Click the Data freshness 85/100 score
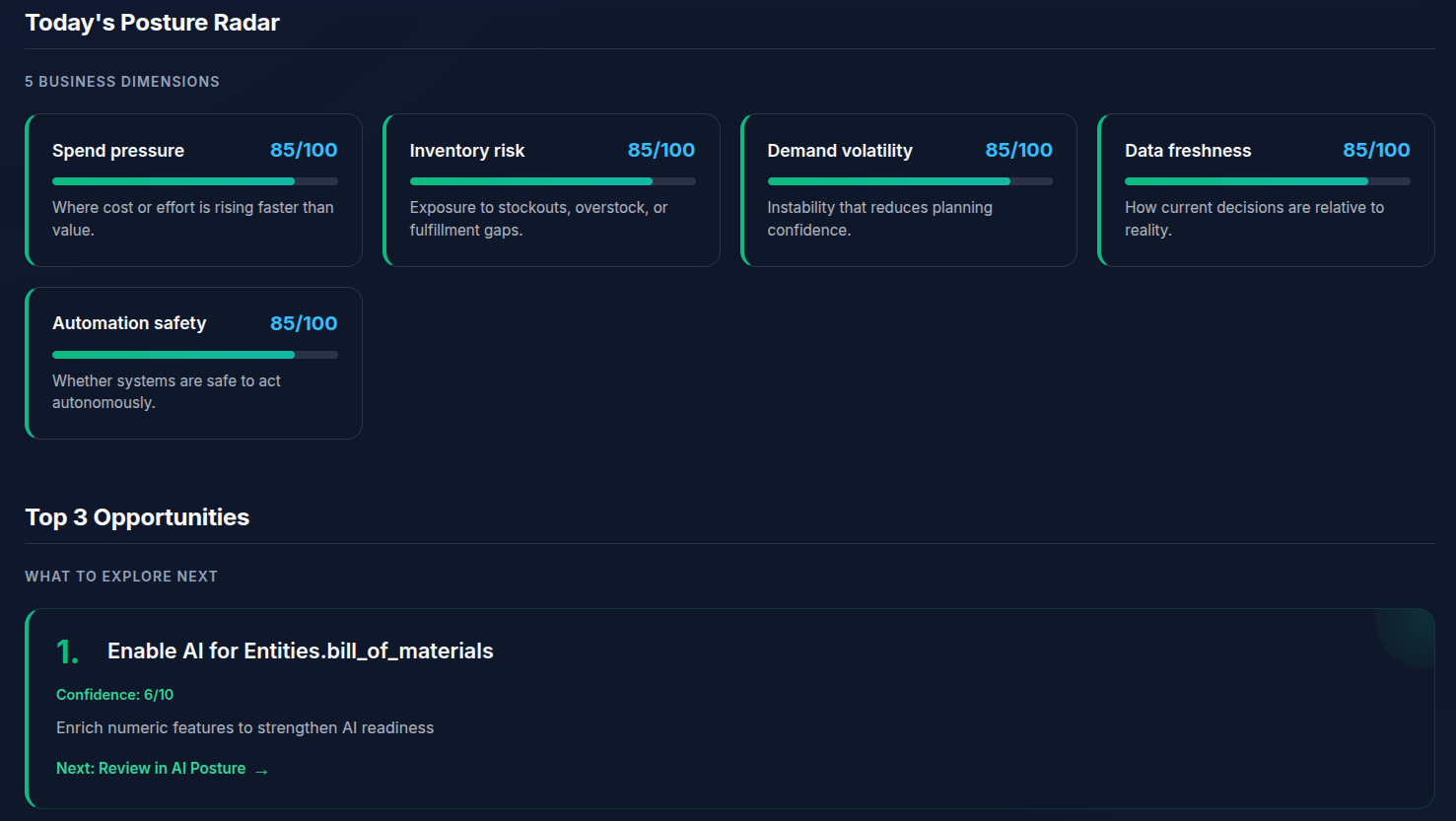 (x=1376, y=150)
